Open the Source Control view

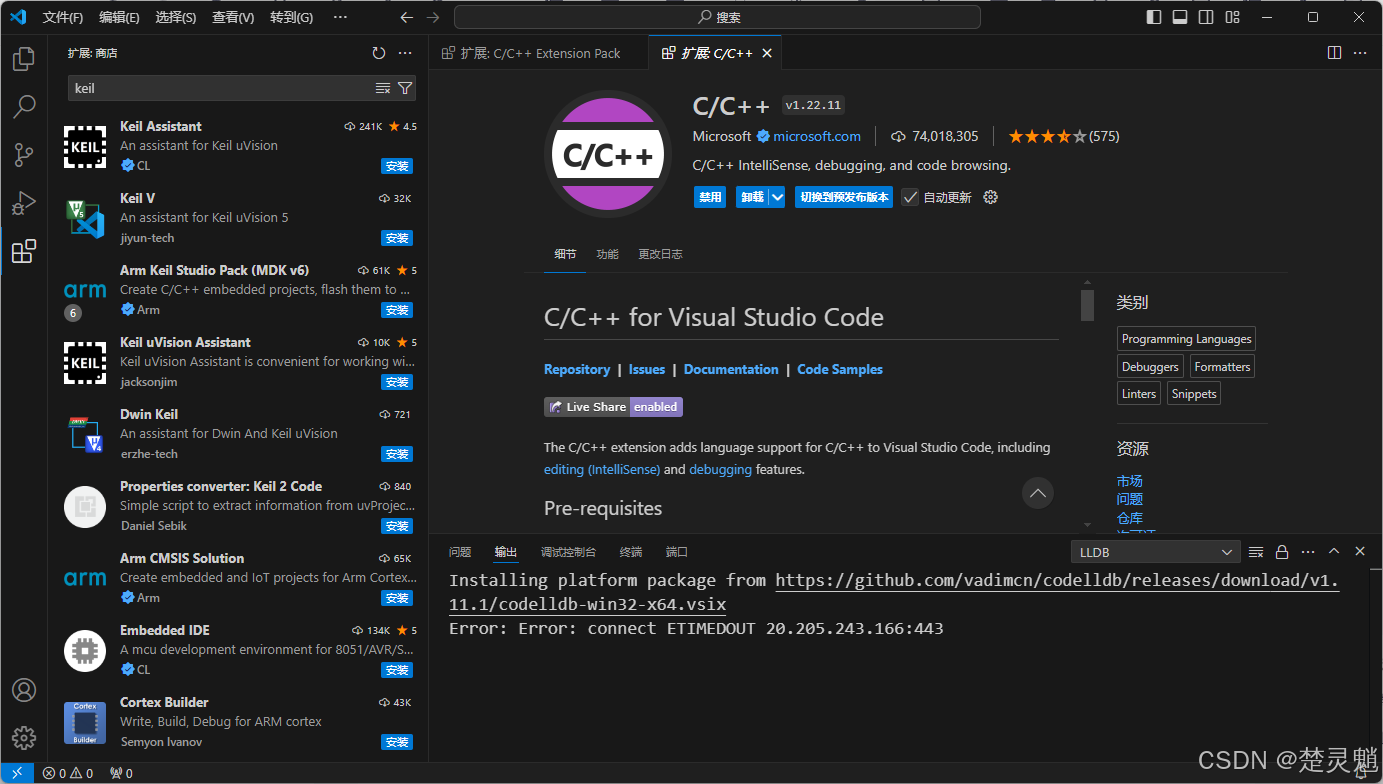(x=24, y=155)
